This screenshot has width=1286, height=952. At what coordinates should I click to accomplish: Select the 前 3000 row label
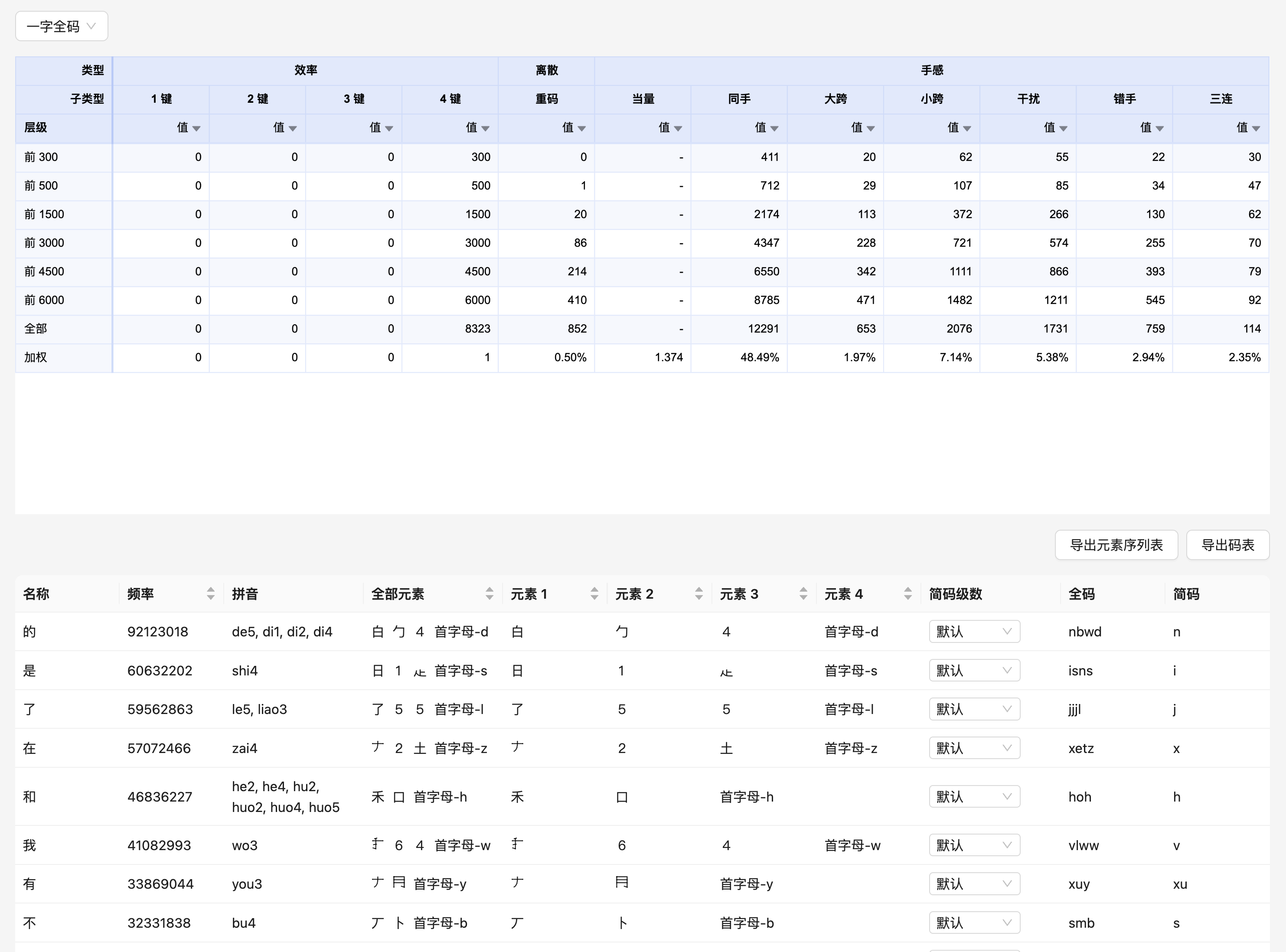(x=44, y=243)
